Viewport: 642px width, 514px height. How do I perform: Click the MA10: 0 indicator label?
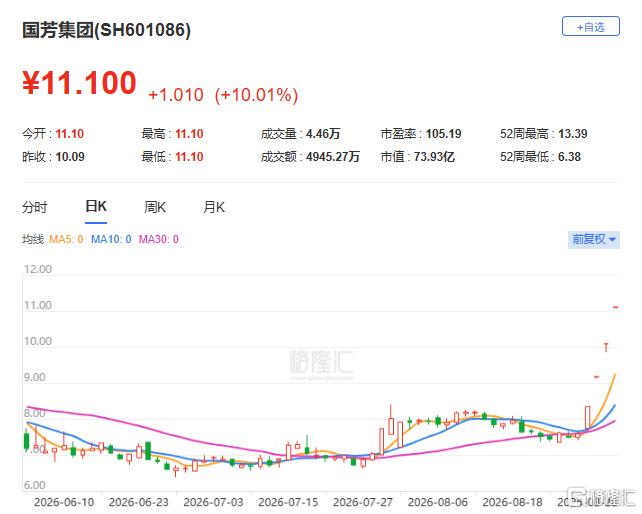click(x=111, y=239)
